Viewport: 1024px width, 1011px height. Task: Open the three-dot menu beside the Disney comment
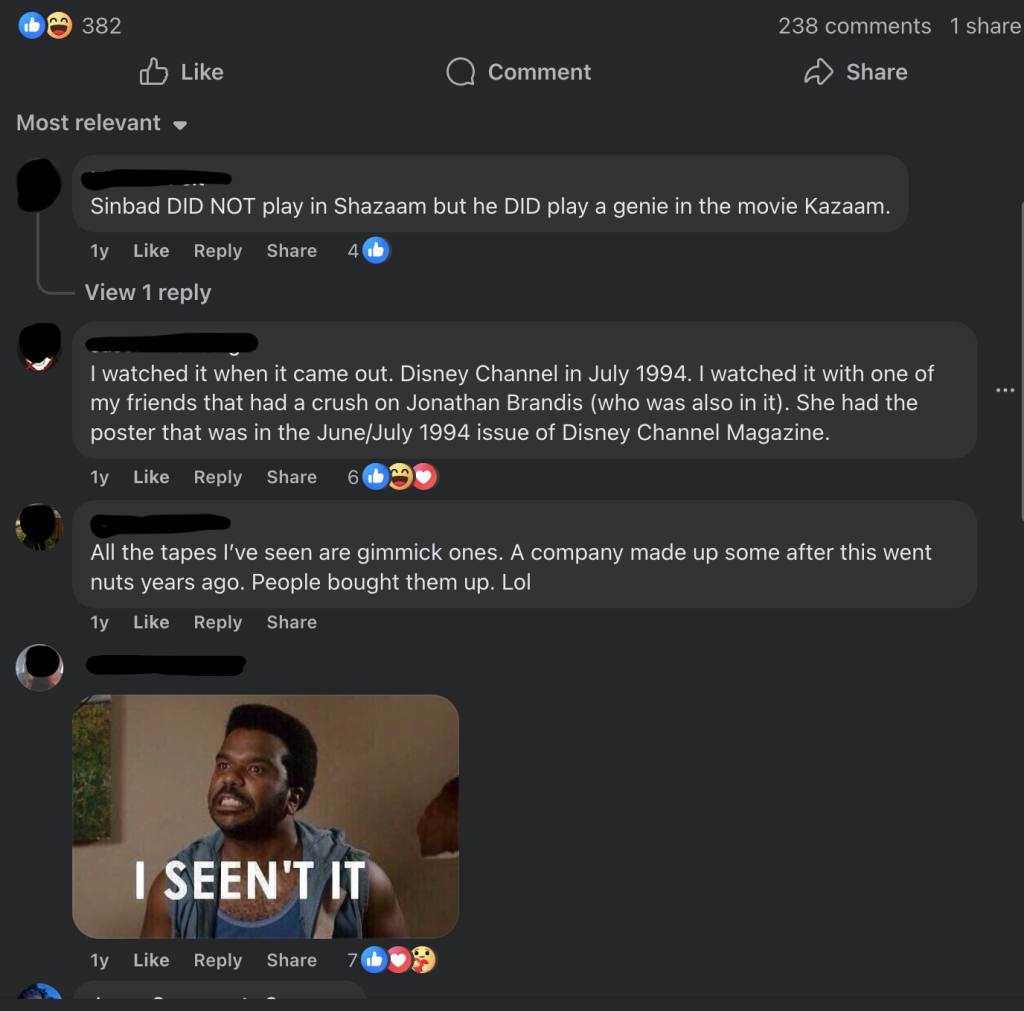pos(1005,390)
